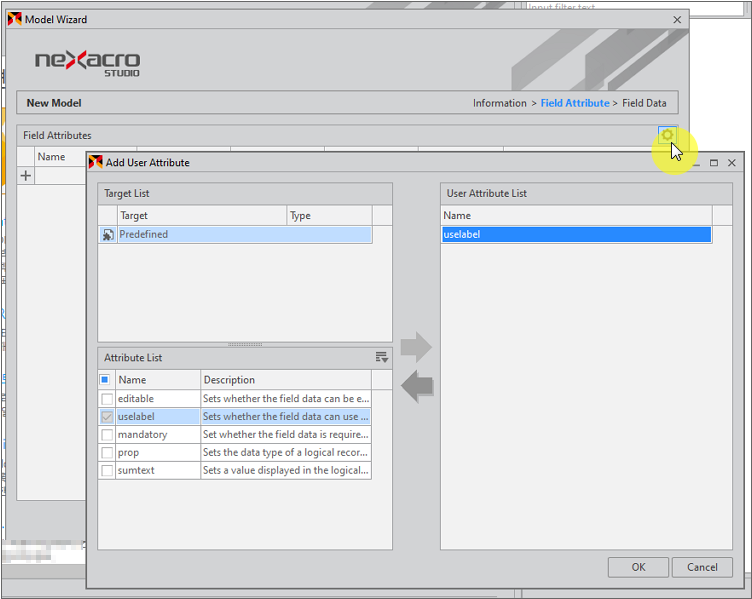Click left arrow to remove attribute

tap(416, 385)
